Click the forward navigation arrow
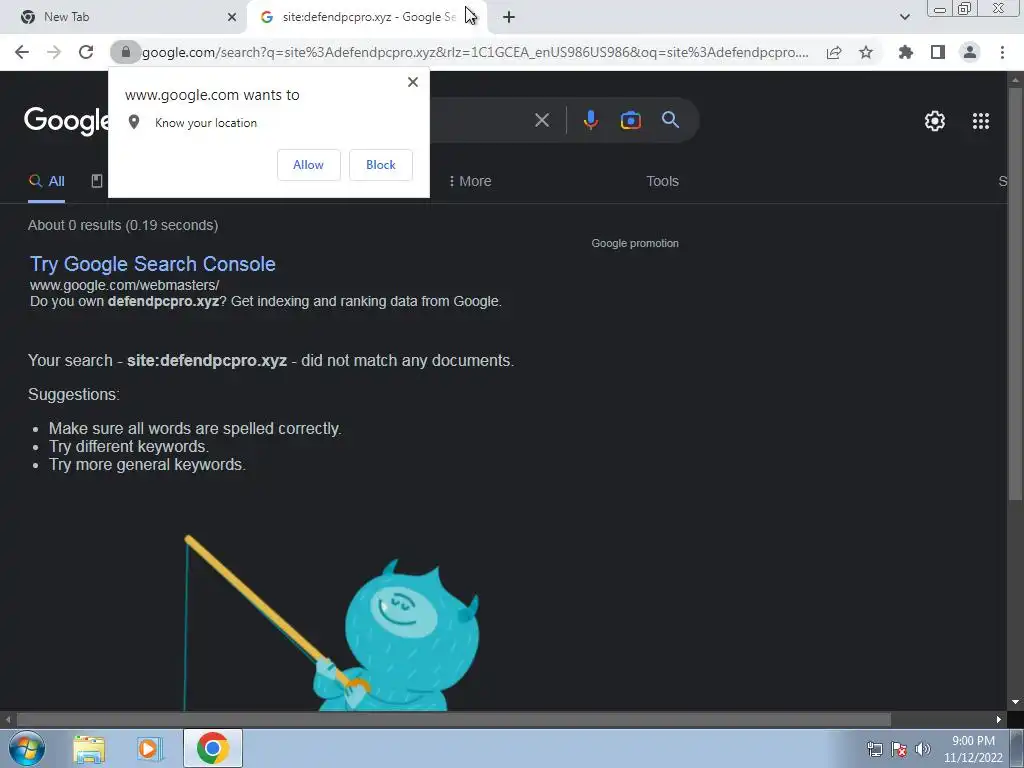Screen dimensions: 1024x768 coord(54,52)
